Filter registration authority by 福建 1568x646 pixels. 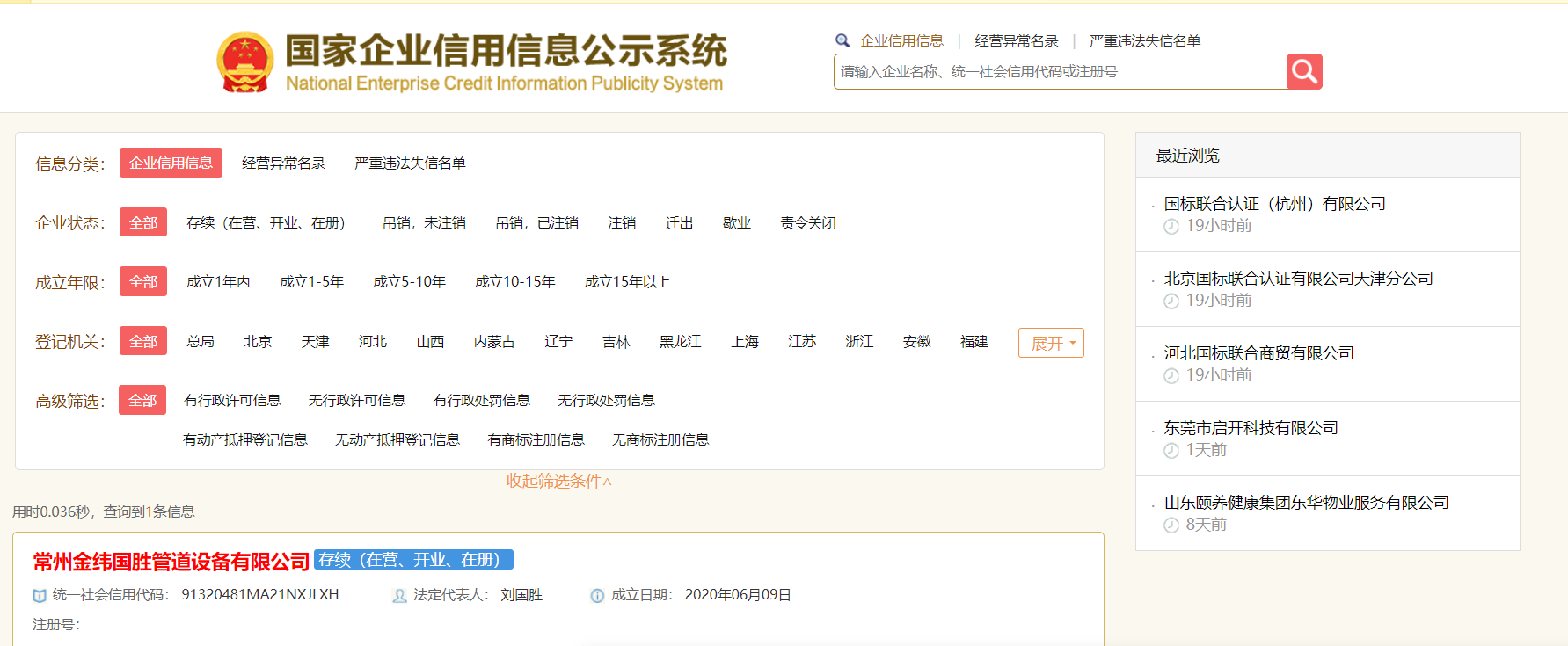coord(974,341)
